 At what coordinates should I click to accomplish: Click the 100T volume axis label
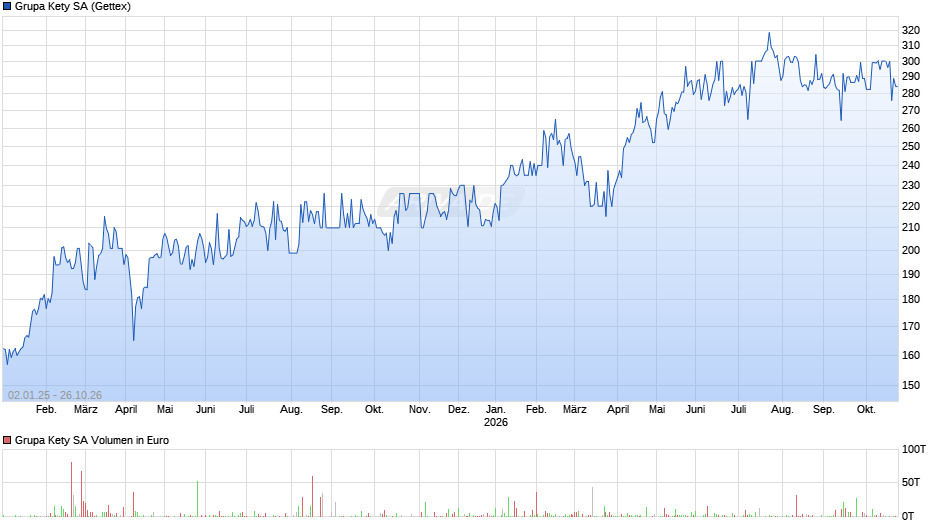[914, 450]
